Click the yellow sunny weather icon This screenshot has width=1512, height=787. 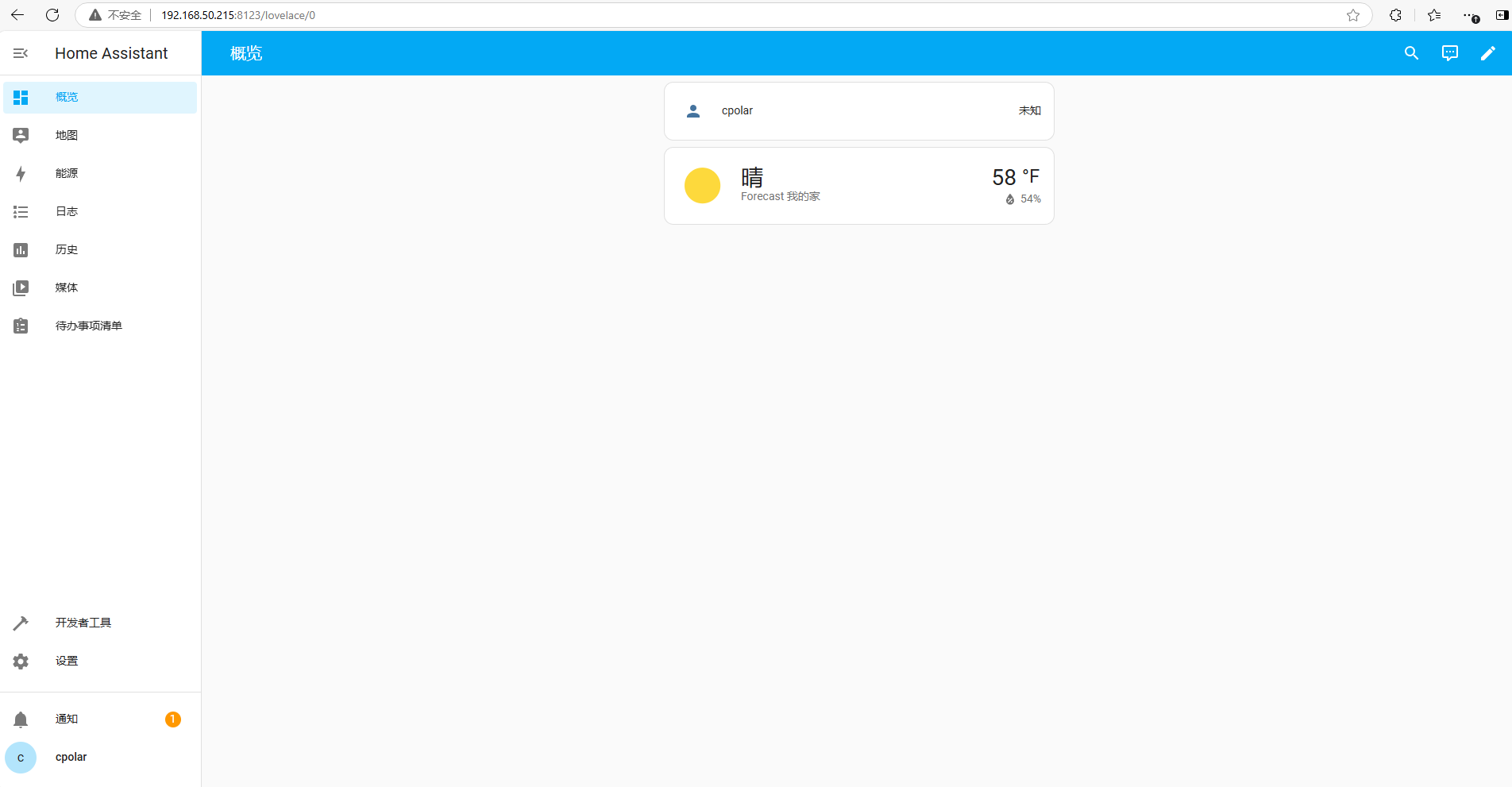(702, 186)
